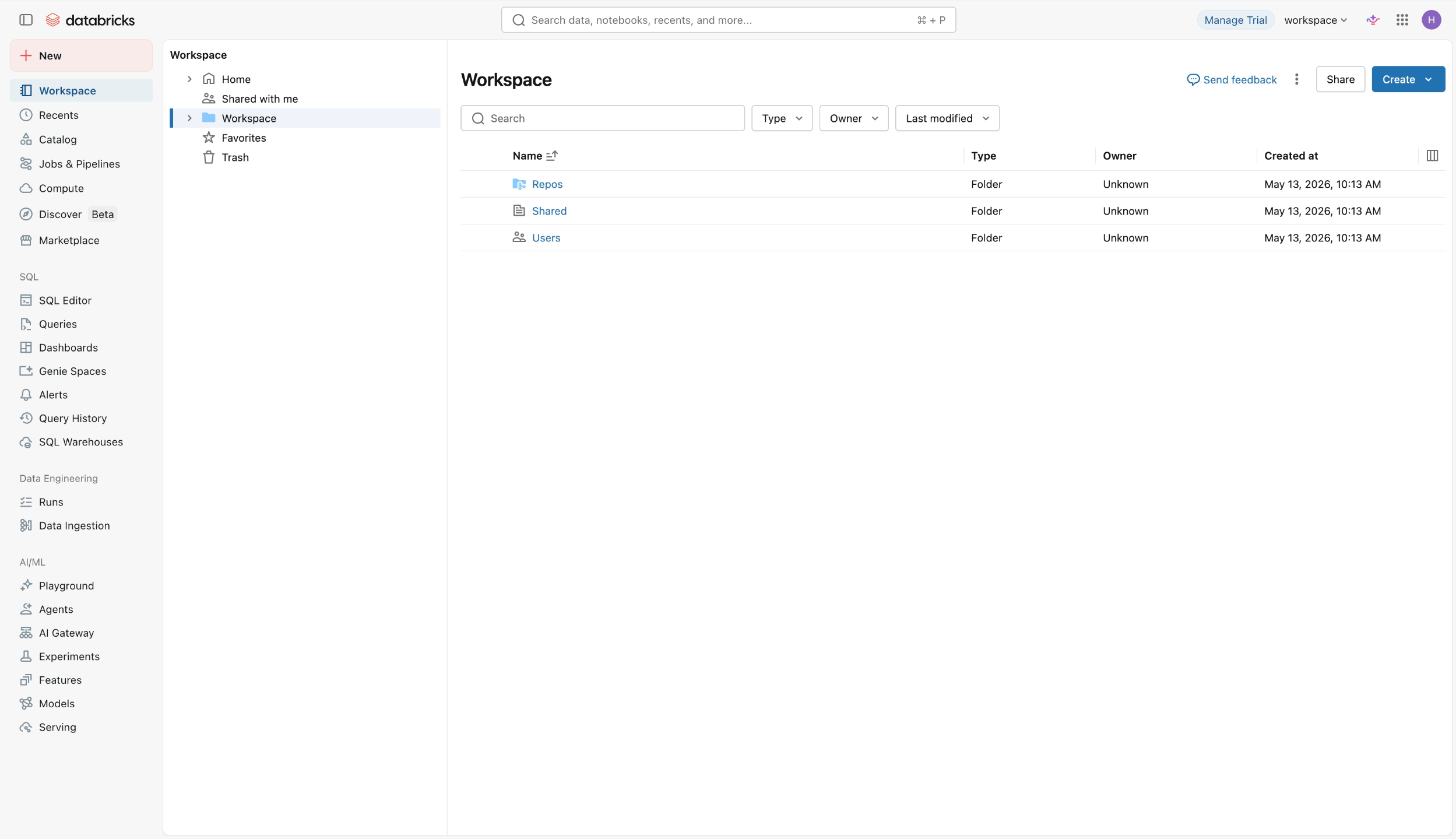Open the Last modified filter dropdown
This screenshot has height=839, width=1456.
tap(947, 118)
